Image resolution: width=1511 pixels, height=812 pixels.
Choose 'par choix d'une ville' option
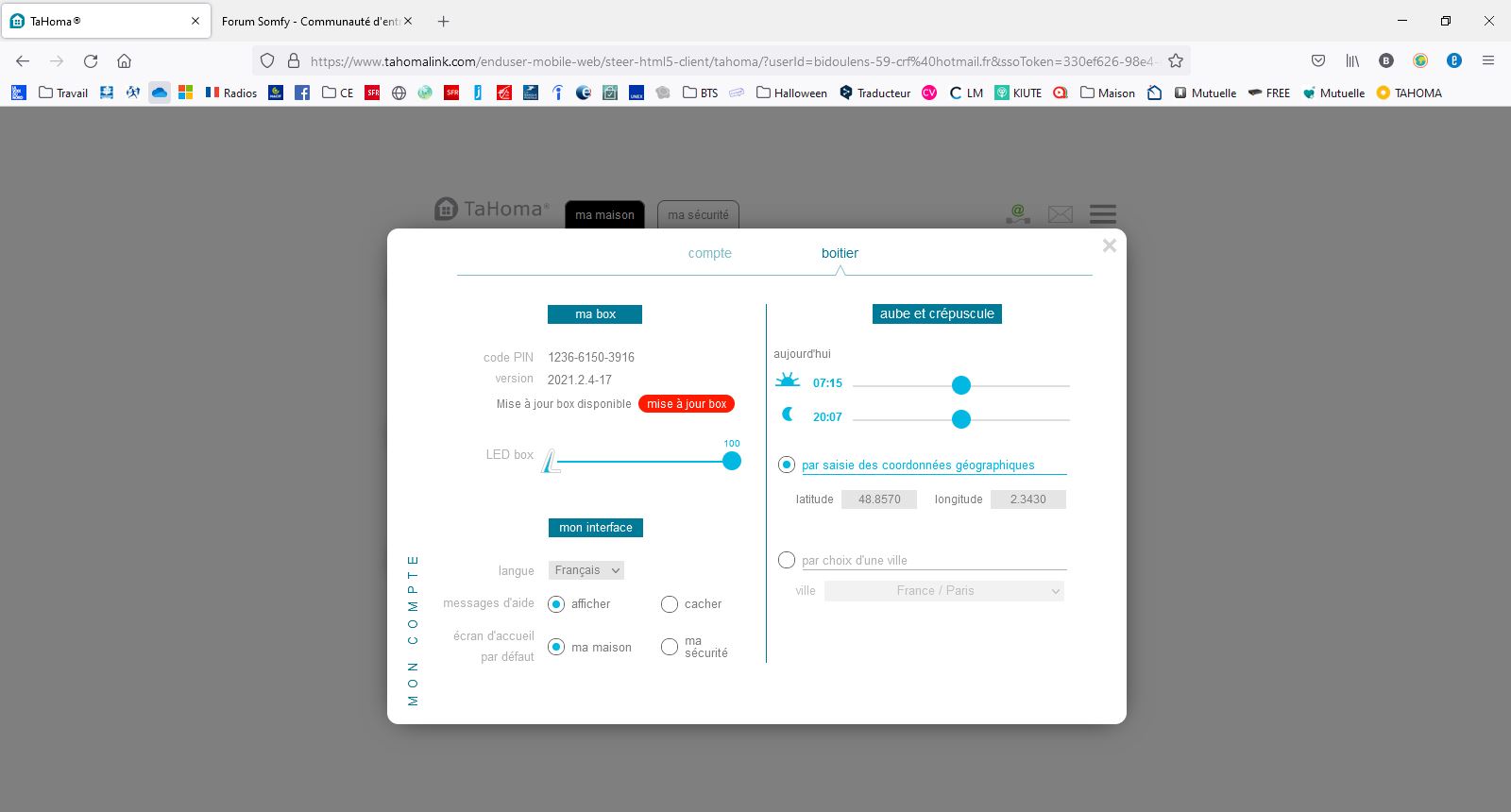[787, 560]
